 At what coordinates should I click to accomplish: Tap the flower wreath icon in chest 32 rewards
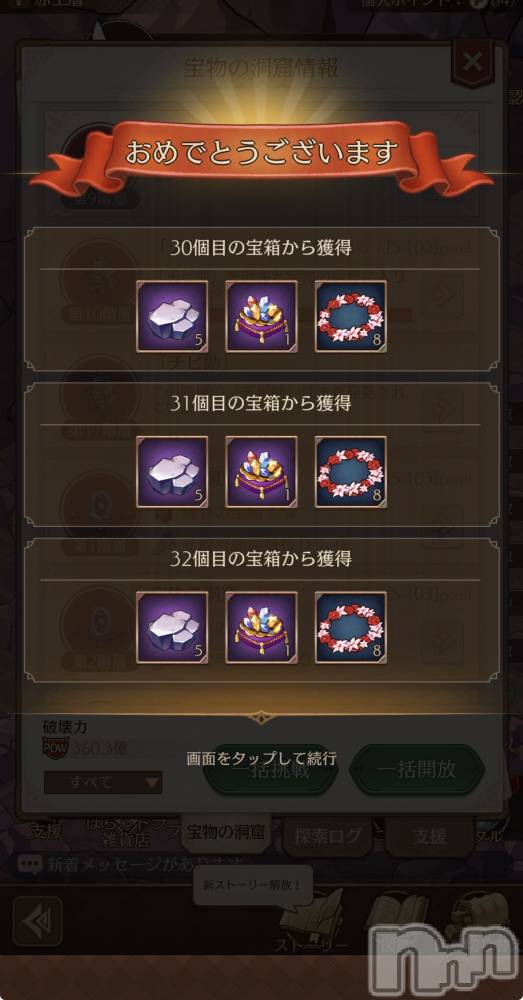click(351, 627)
